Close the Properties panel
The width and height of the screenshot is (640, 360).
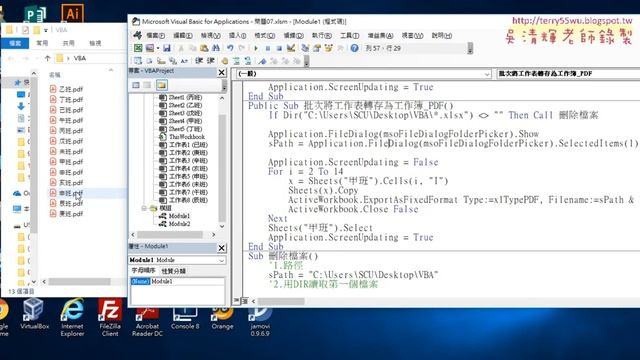click(221, 248)
